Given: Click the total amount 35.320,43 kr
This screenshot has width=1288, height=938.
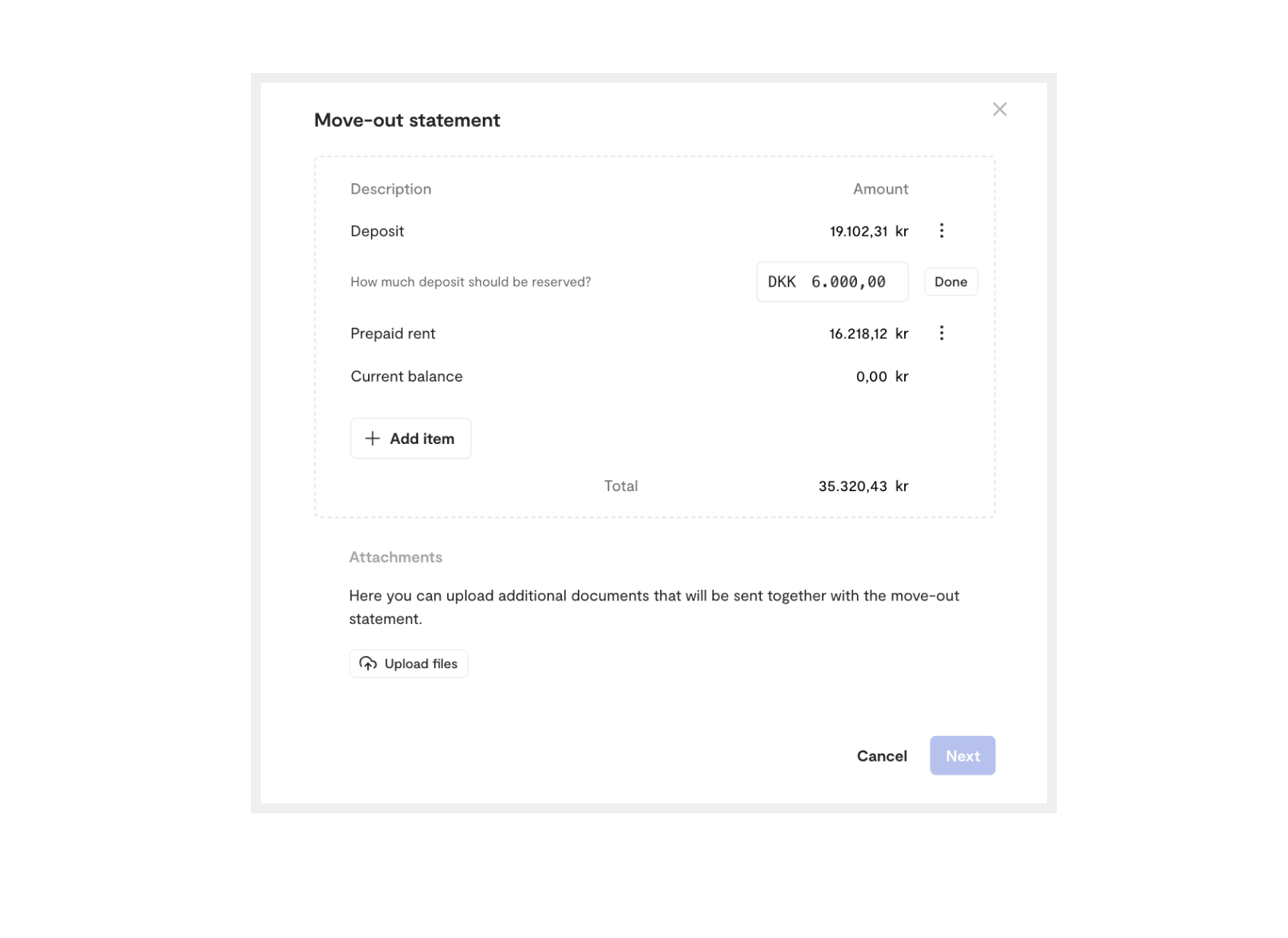Looking at the screenshot, I should coord(863,486).
